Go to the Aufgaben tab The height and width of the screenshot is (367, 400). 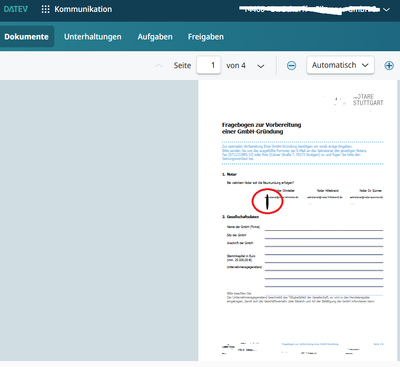point(155,37)
